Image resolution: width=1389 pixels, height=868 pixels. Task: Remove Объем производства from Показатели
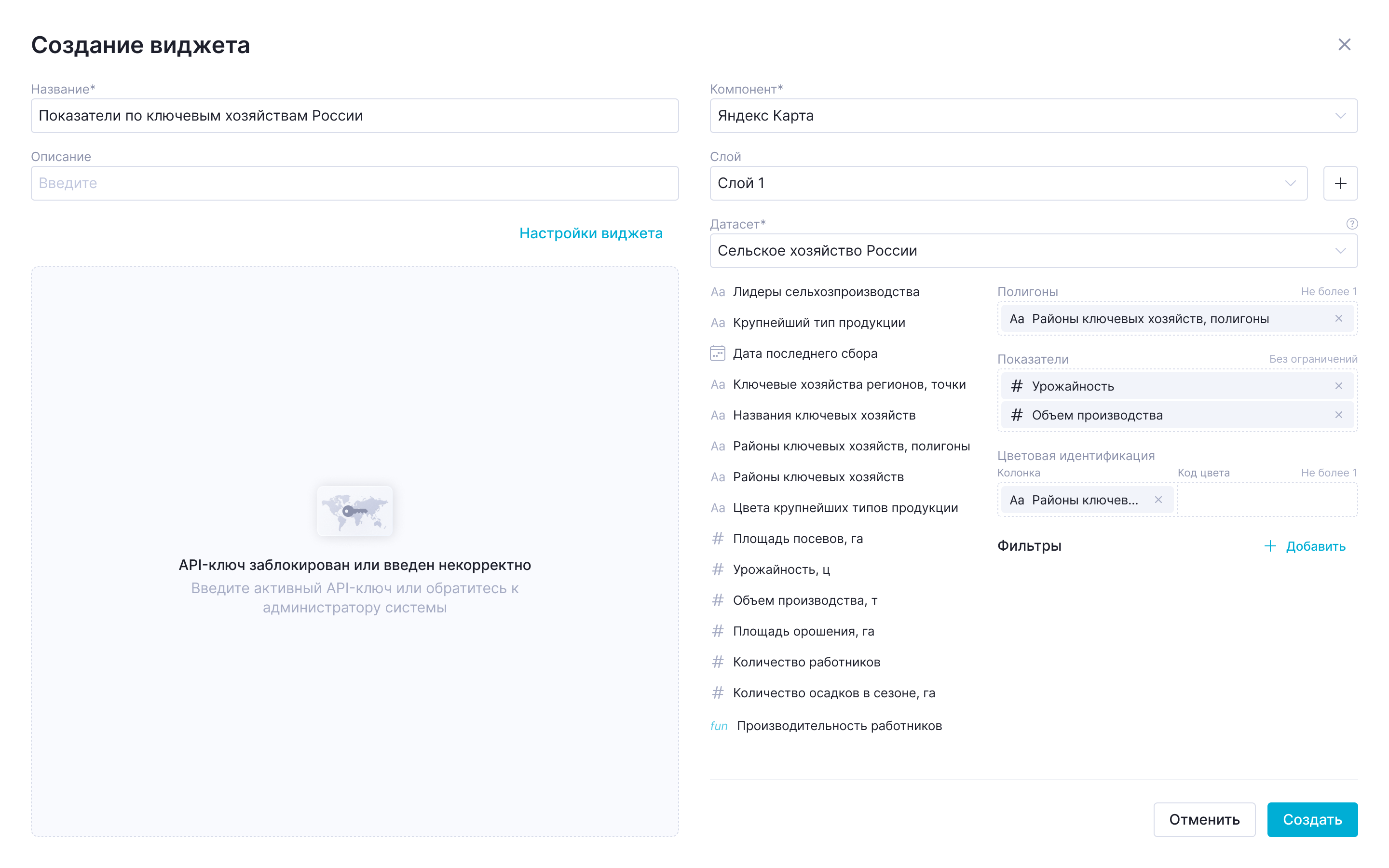click(x=1338, y=415)
